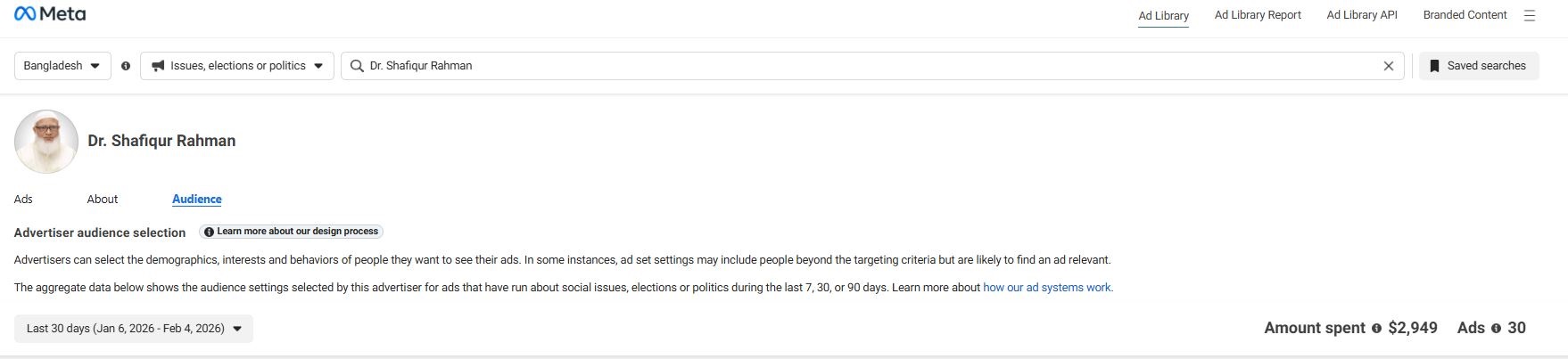
Task: Select the Audience tab
Action: tap(197, 200)
